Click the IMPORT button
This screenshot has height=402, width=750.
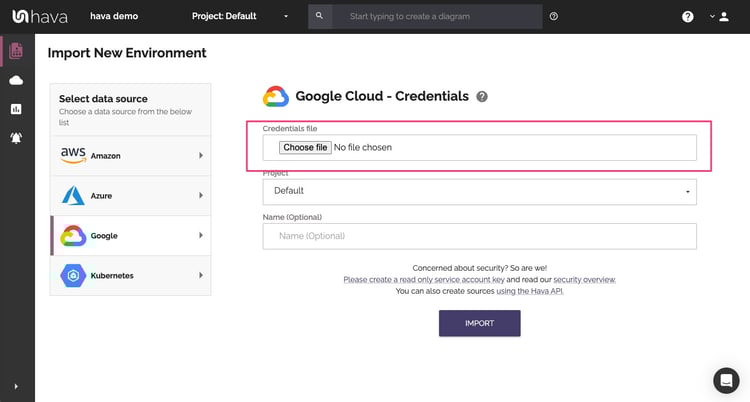point(479,323)
